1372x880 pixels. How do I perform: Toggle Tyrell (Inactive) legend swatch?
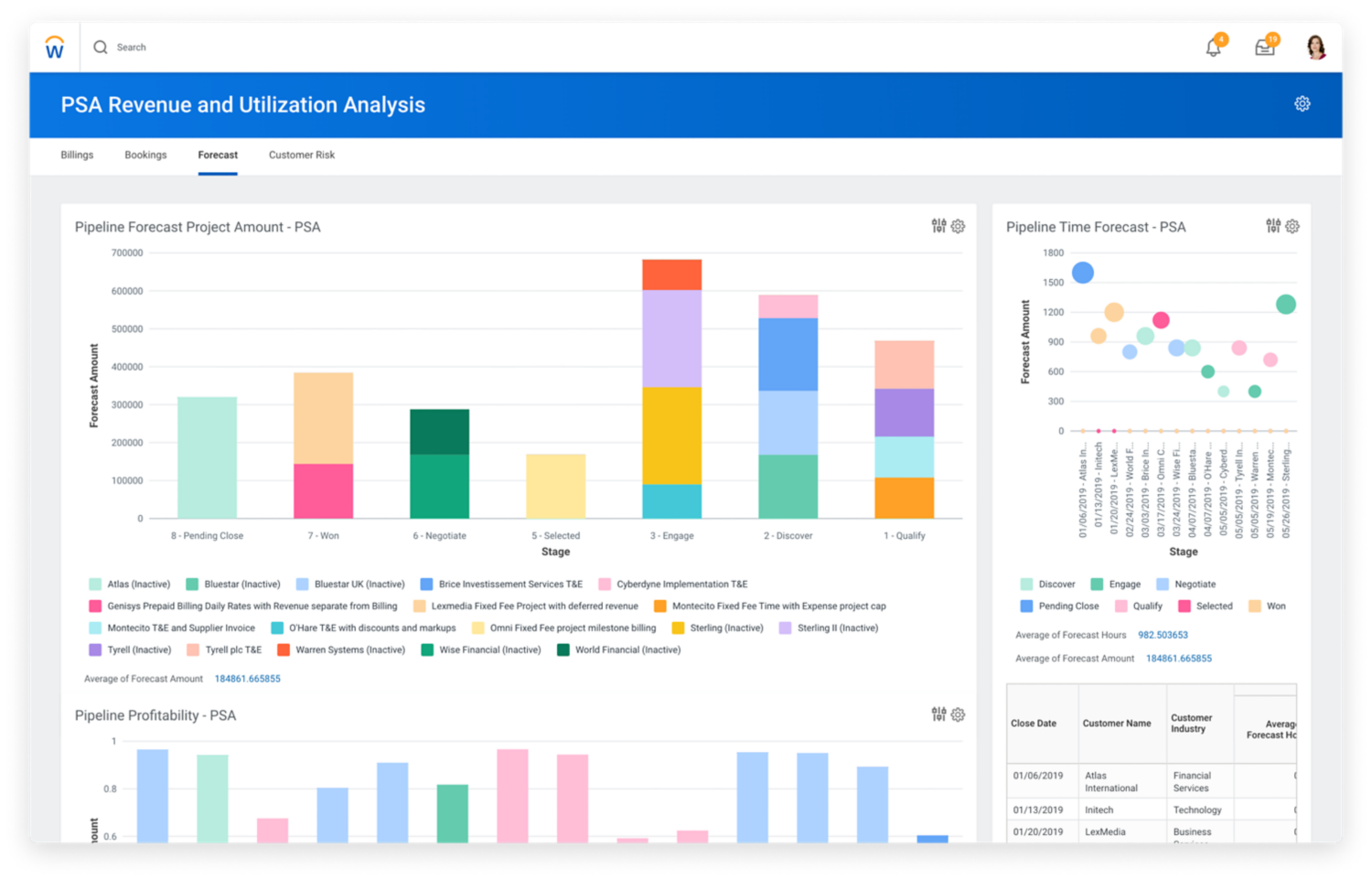tap(95, 650)
